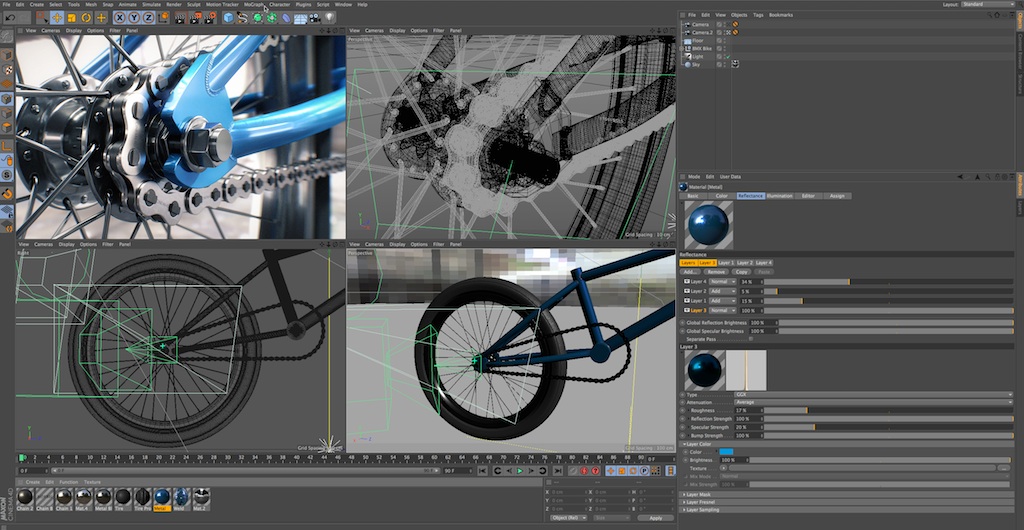Image resolution: width=1024 pixels, height=530 pixels.
Task: Open Layer 3 Normal mode dropdown
Action: (x=722, y=311)
